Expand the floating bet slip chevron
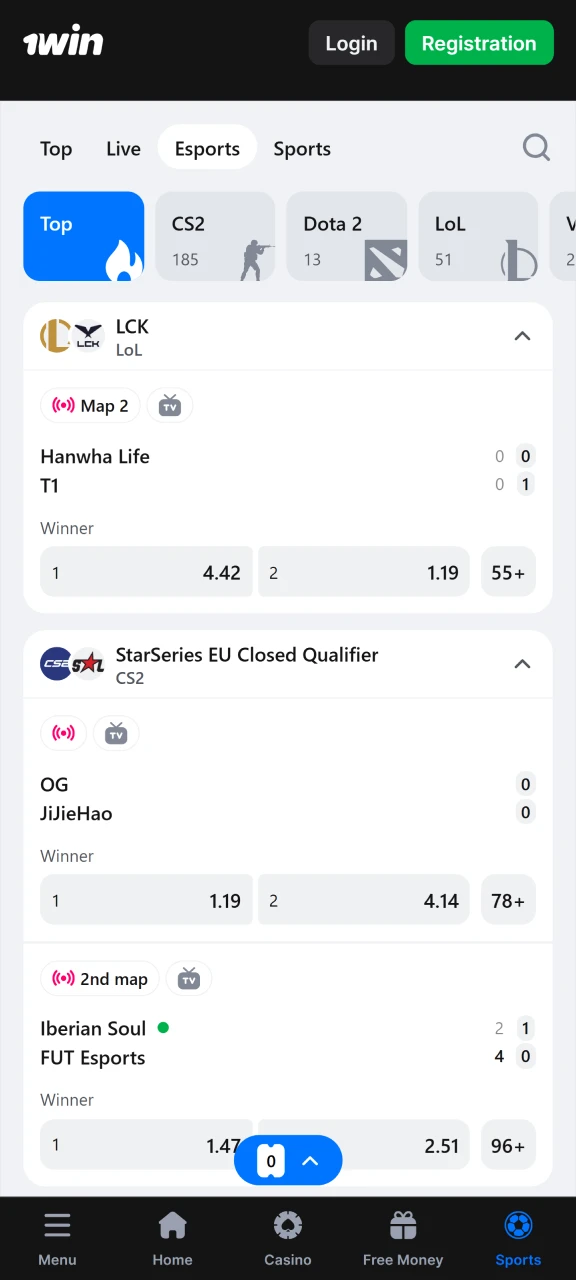Image resolution: width=576 pixels, height=1280 pixels. 310,1160
